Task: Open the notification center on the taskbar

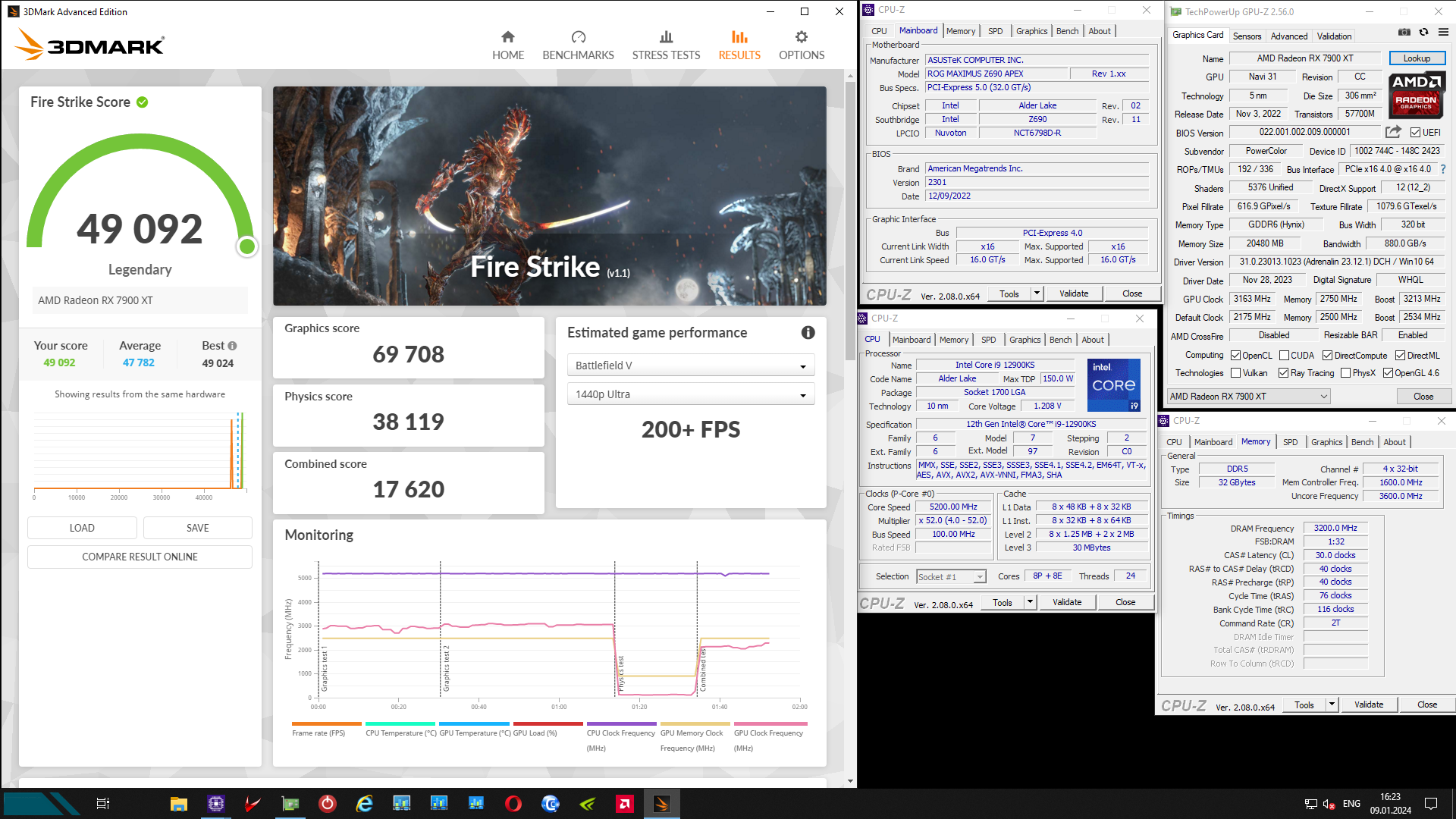Action: click(1431, 804)
